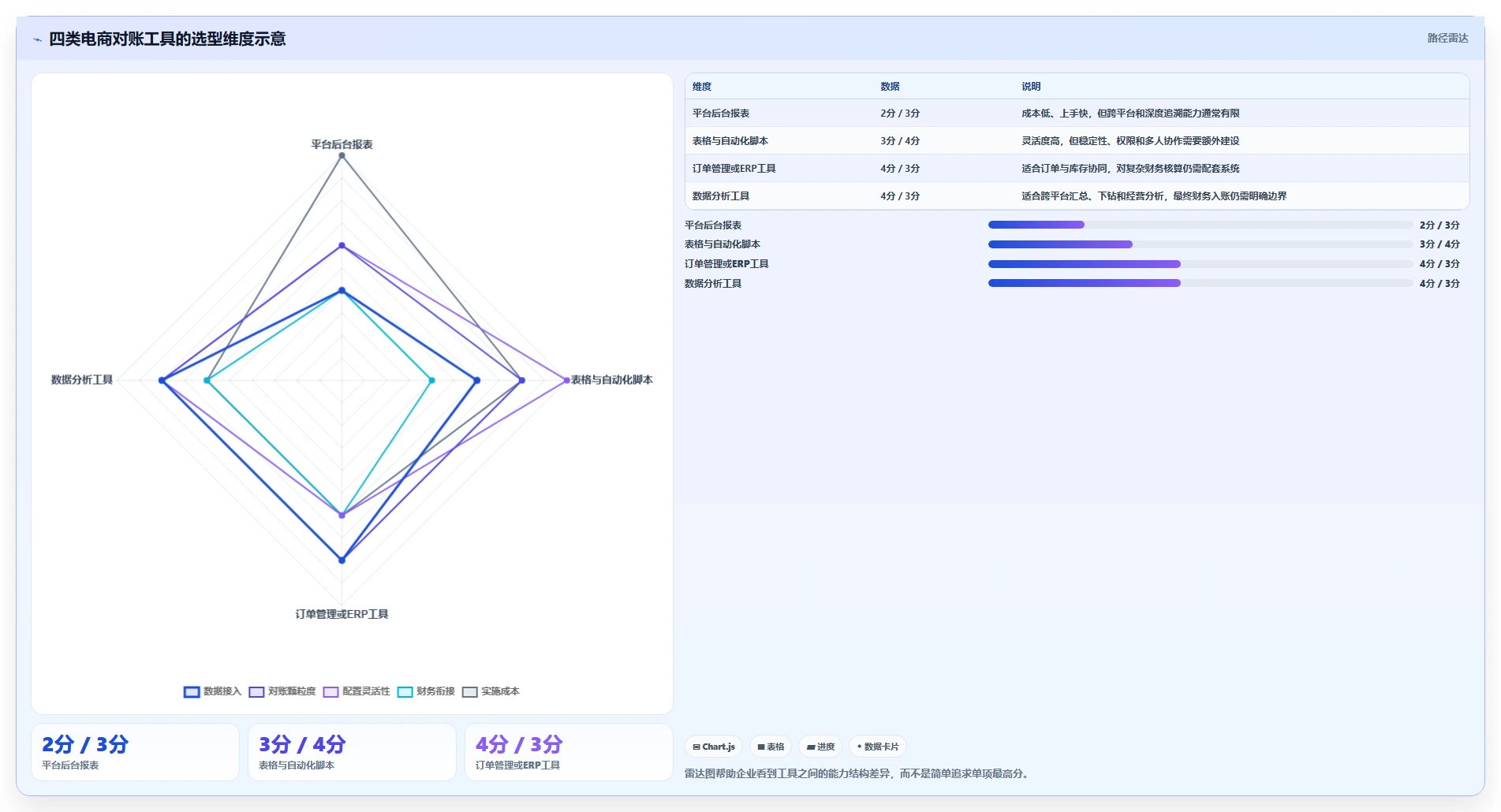Hide the 财务衔接 dataset via legend text

click(435, 691)
